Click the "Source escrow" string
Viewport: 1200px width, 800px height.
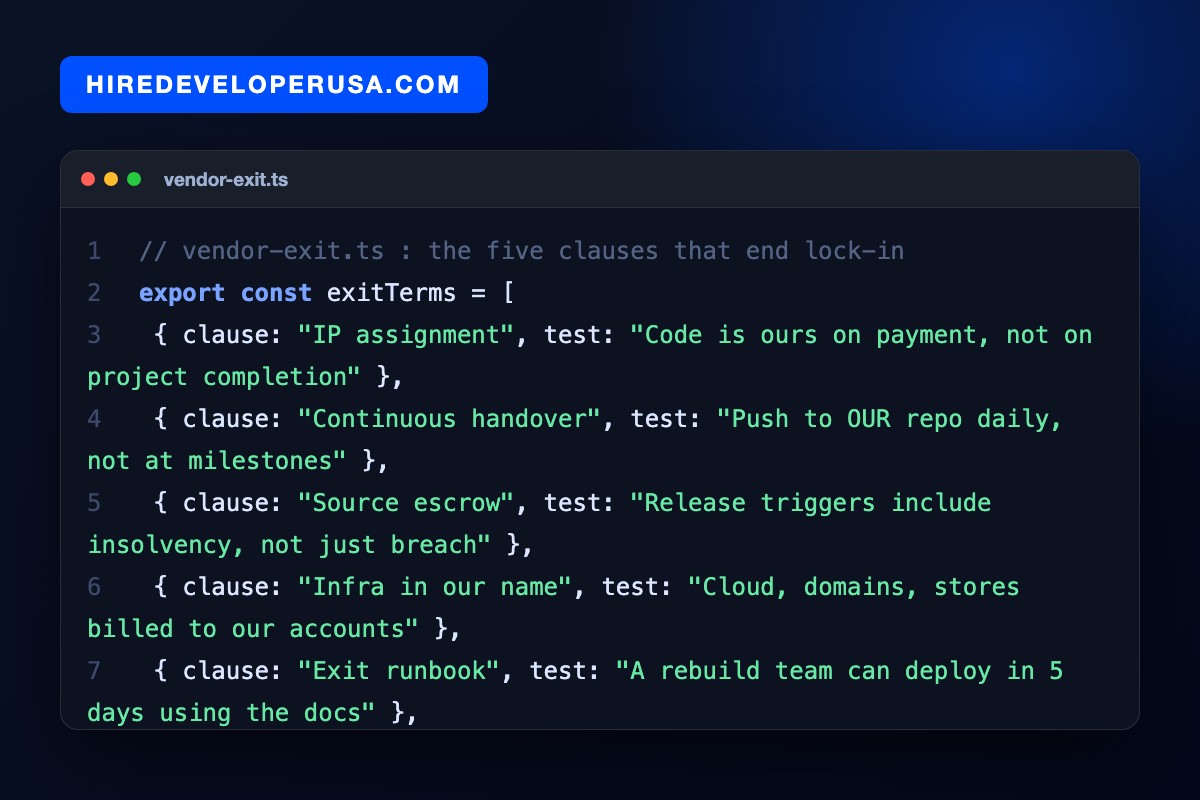point(406,503)
